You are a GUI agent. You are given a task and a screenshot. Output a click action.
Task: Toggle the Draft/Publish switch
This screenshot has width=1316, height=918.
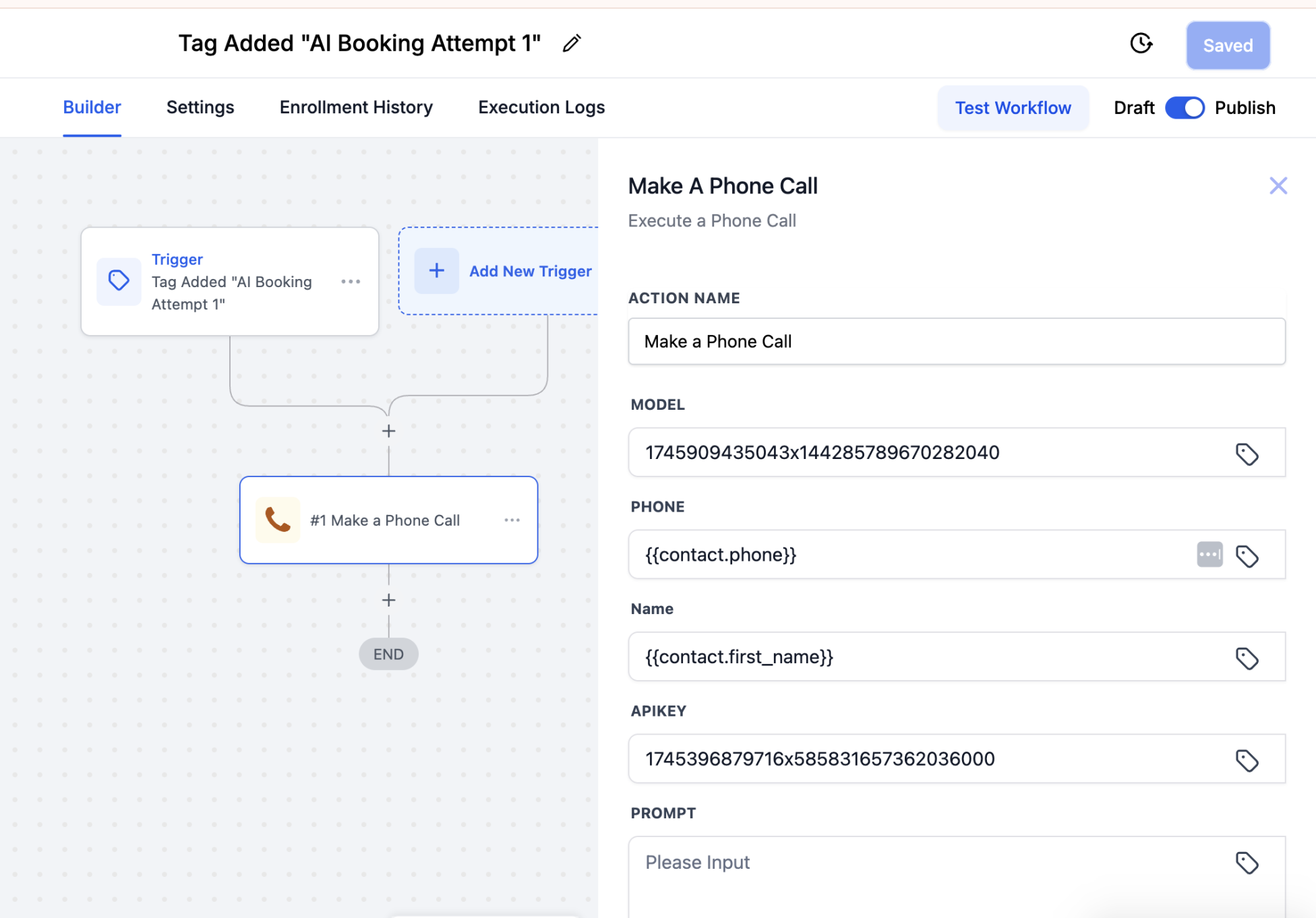[x=1185, y=108]
